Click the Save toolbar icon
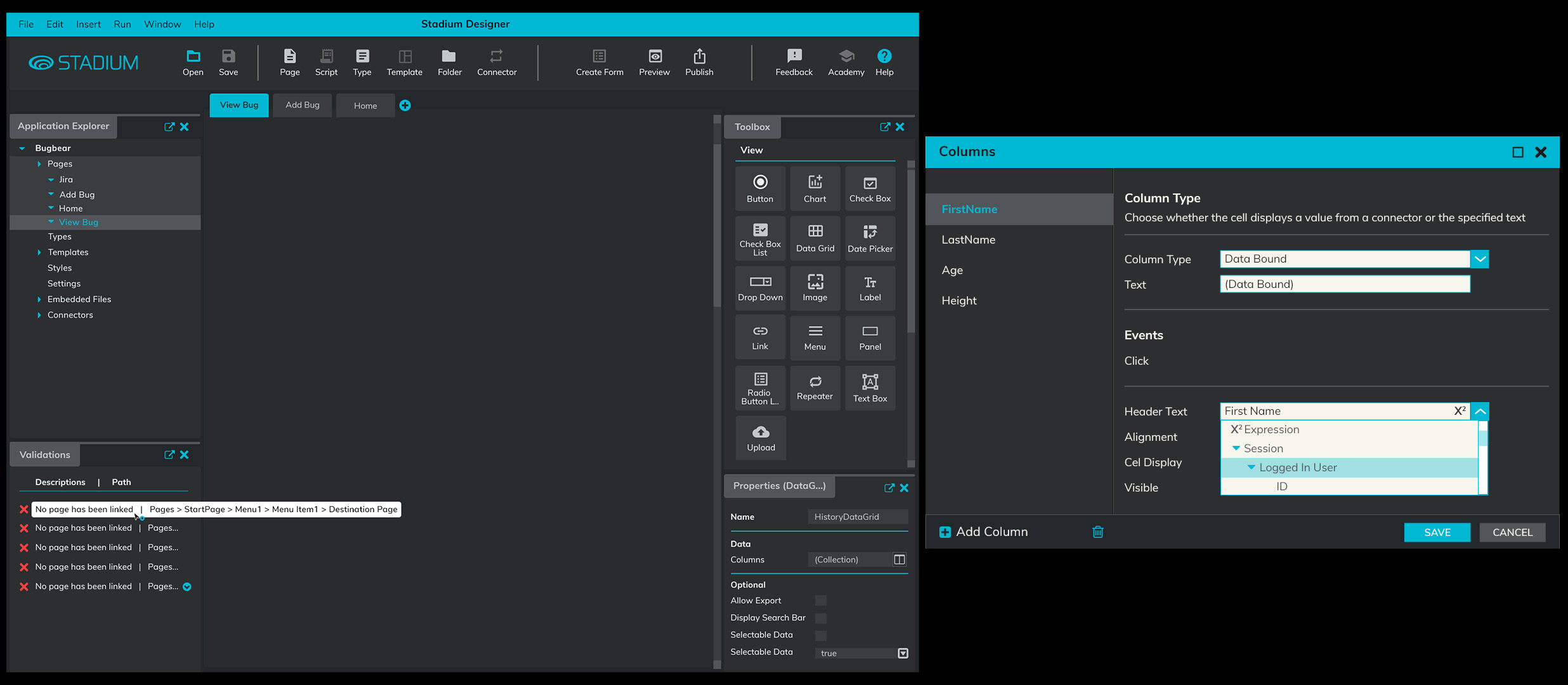Screen dimensions: 1568x685 [228, 63]
